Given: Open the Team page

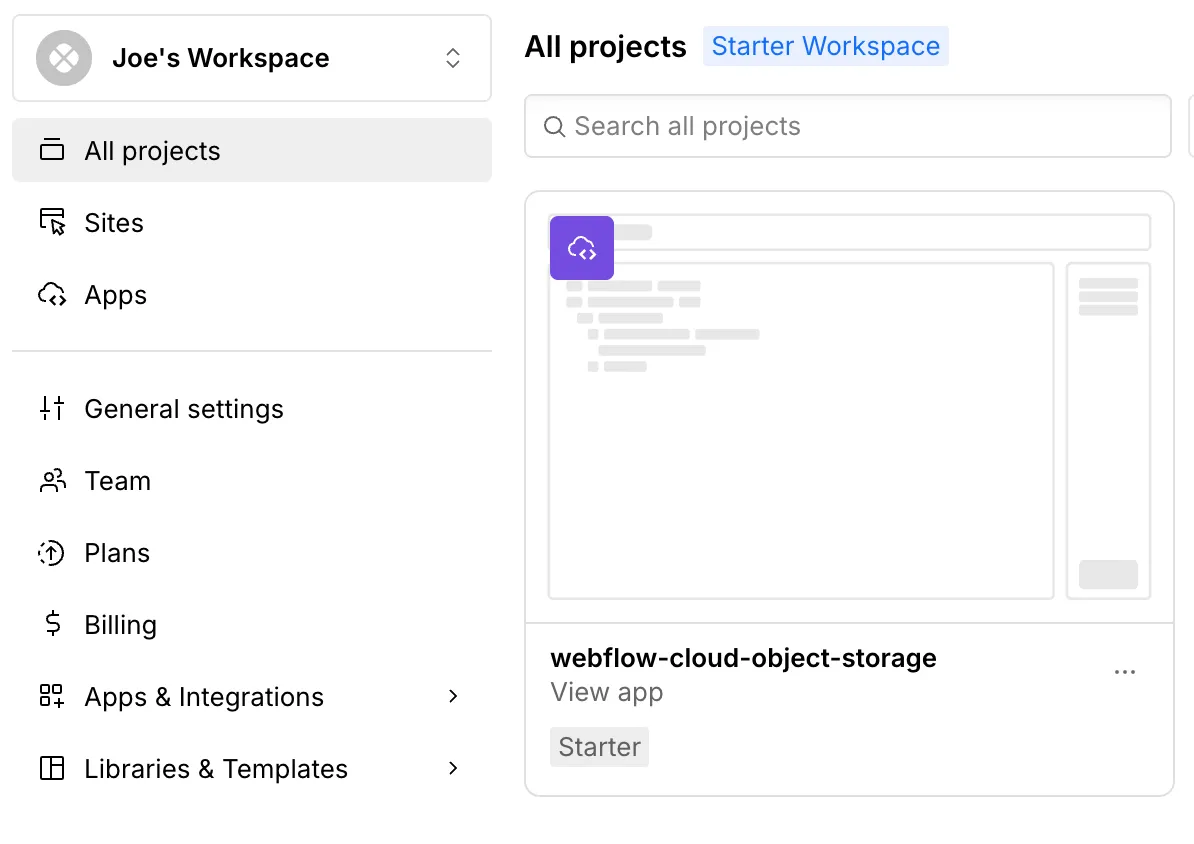Looking at the screenshot, I should pos(251,481).
